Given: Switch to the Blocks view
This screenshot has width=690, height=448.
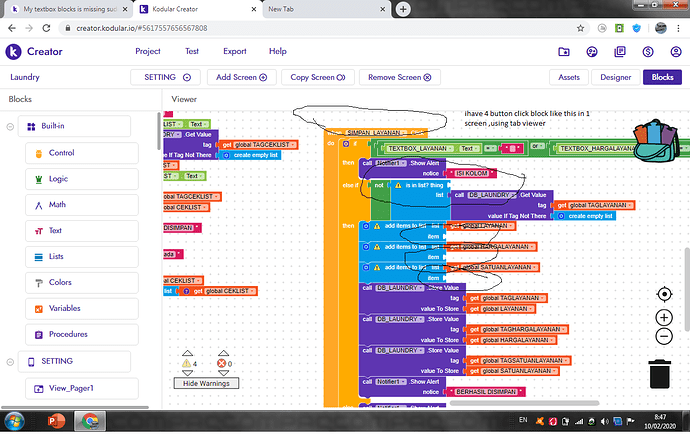Looking at the screenshot, I should point(662,76).
